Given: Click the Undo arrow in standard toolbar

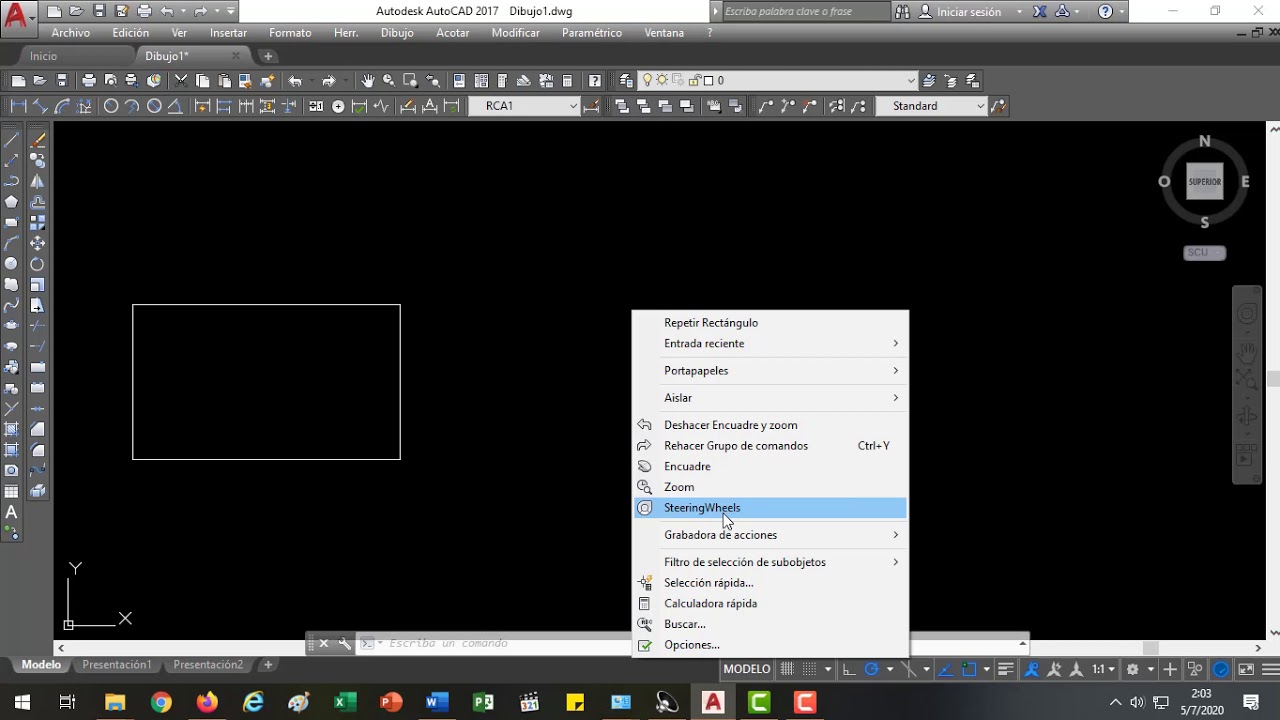Looking at the screenshot, I should click(295, 81).
